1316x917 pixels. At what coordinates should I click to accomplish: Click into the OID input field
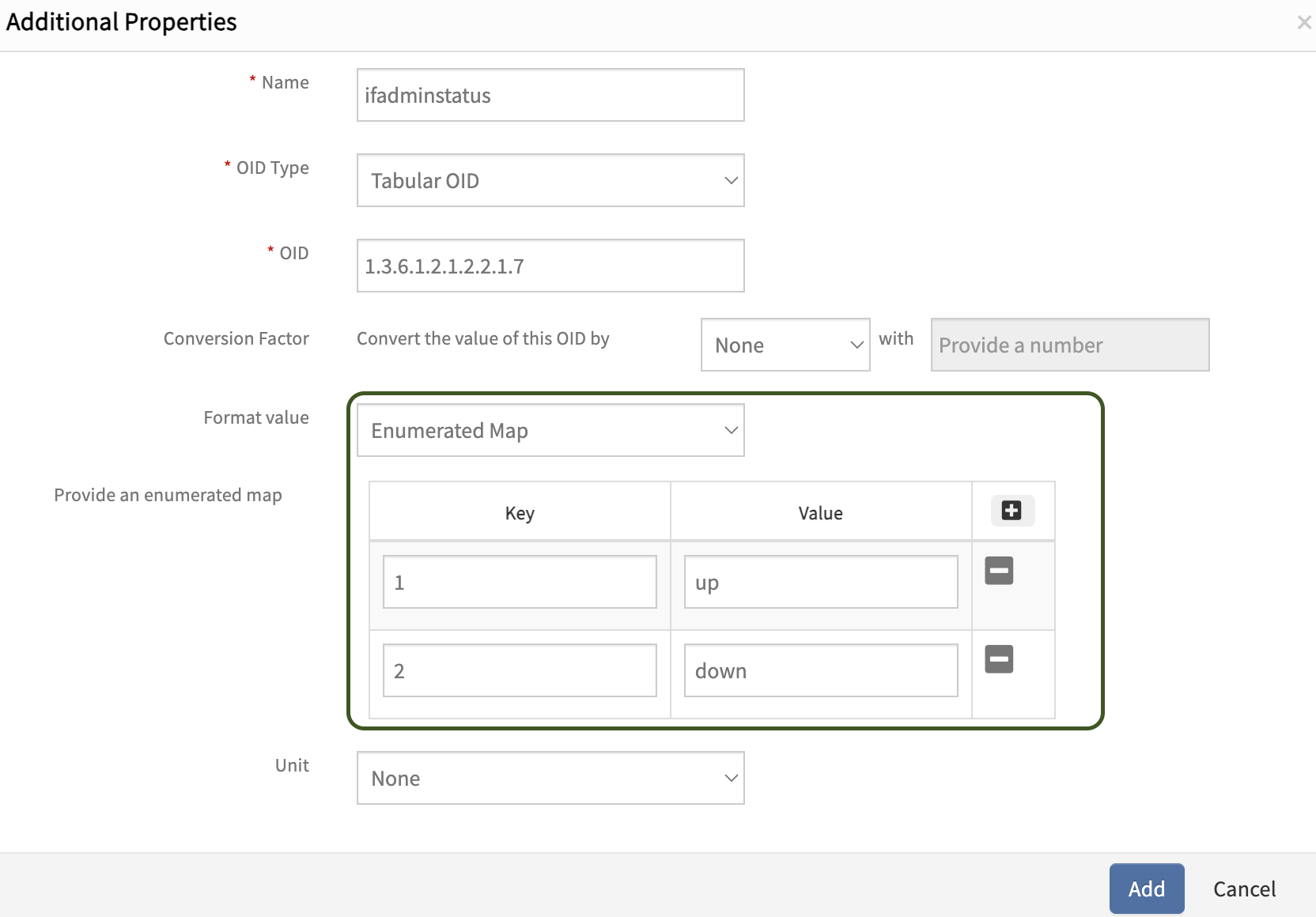pos(550,266)
